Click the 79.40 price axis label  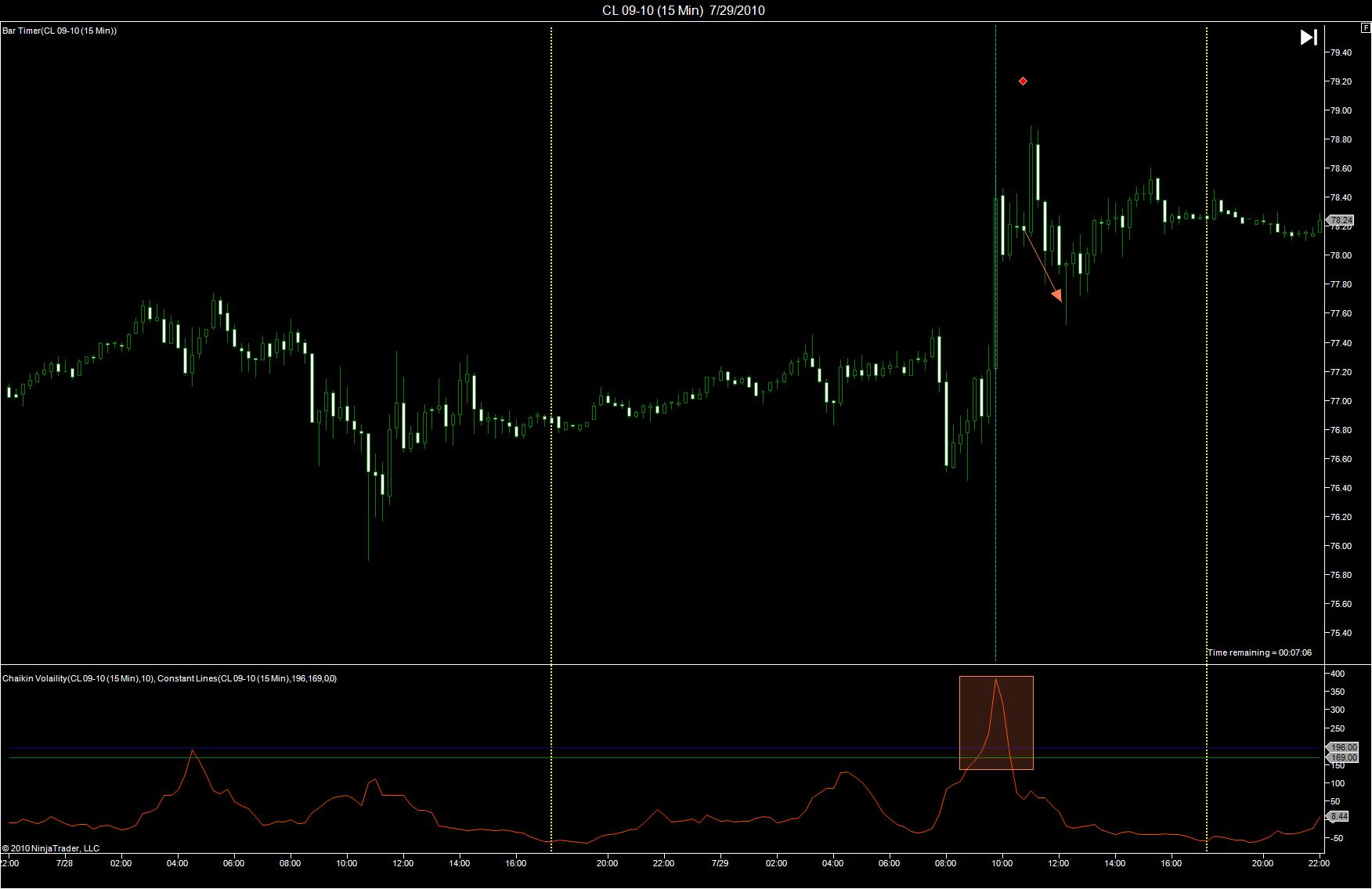click(1341, 52)
